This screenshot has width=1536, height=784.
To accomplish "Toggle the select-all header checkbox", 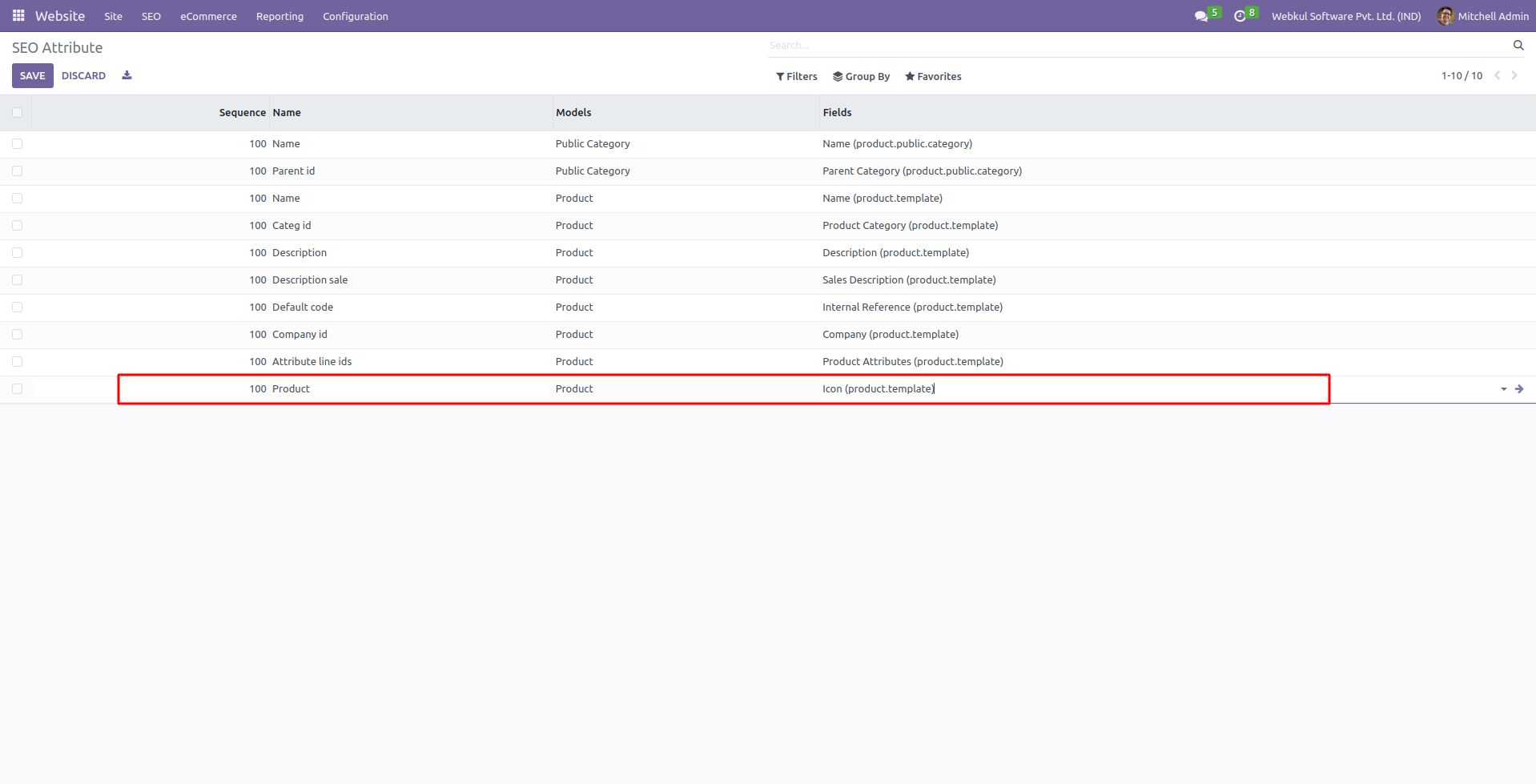I will coord(17,113).
